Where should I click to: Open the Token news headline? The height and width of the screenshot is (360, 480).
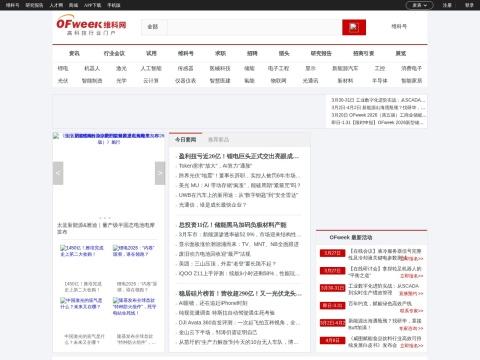coord(215,166)
